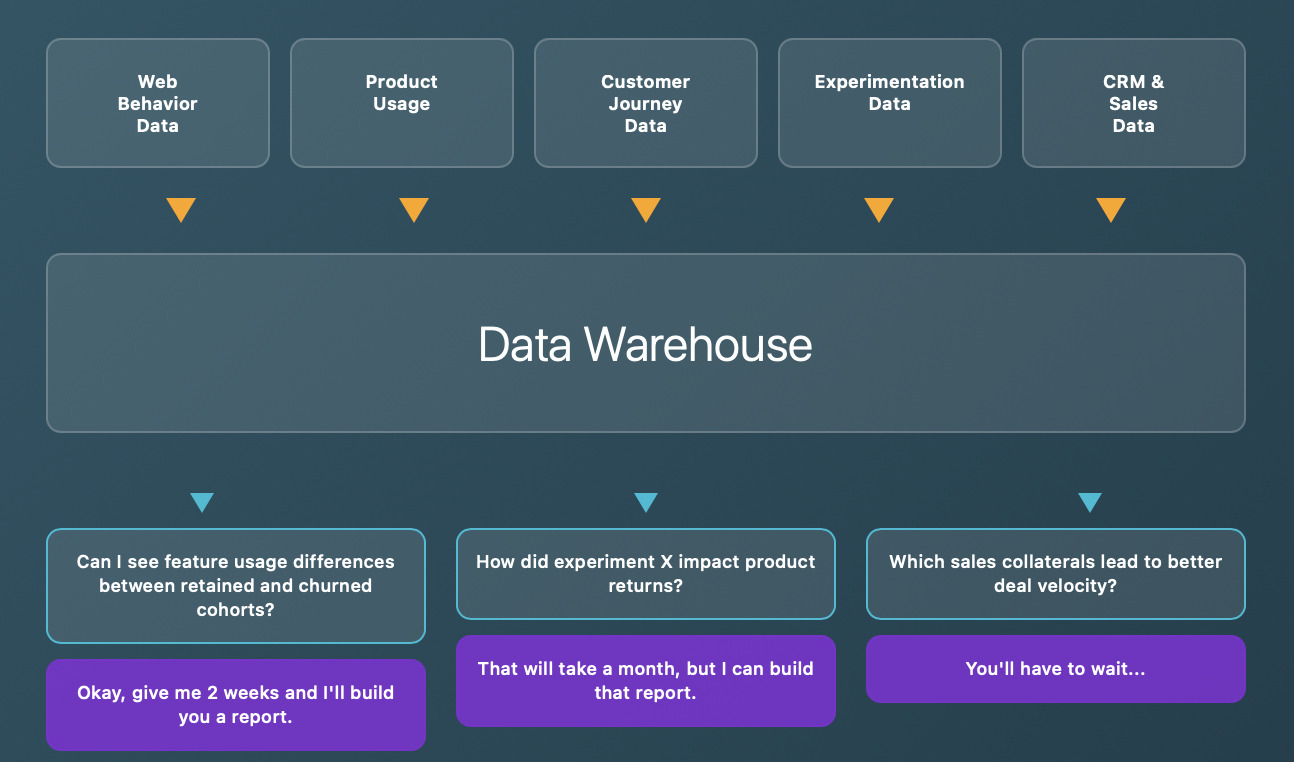Open the Experimentation Data box

(x=889, y=102)
